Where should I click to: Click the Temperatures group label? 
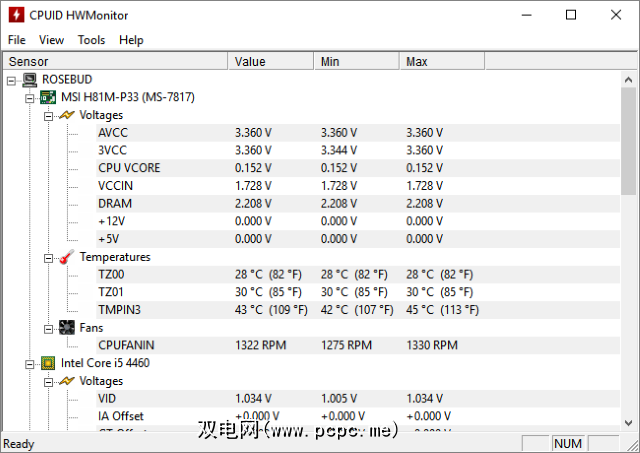pos(115,257)
